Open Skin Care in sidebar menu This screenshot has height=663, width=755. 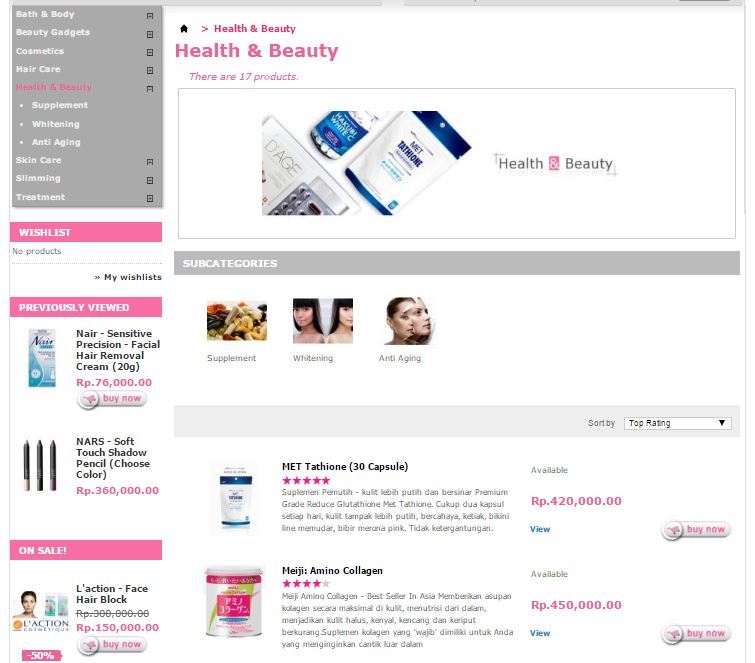click(39, 160)
